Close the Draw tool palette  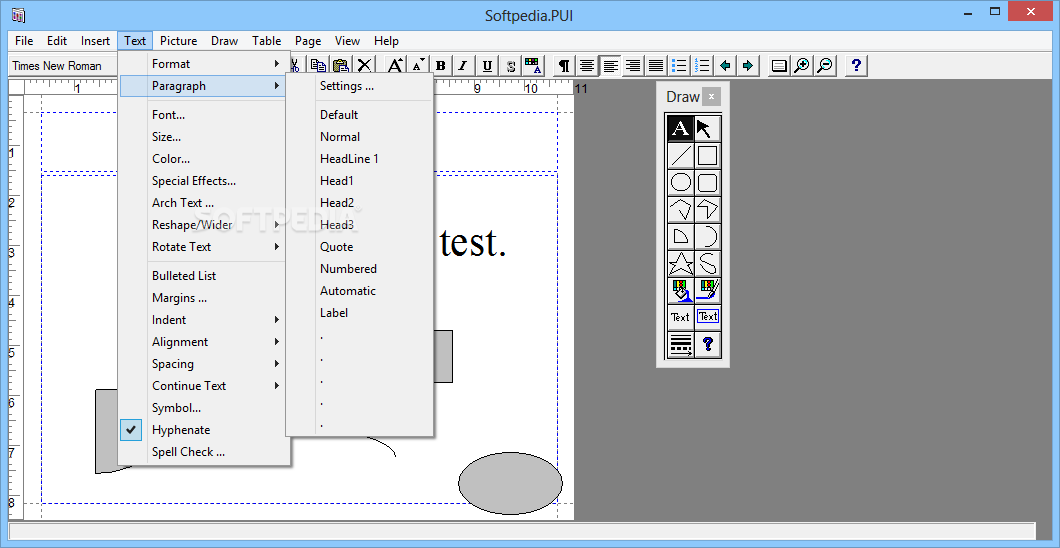click(711, 97)
